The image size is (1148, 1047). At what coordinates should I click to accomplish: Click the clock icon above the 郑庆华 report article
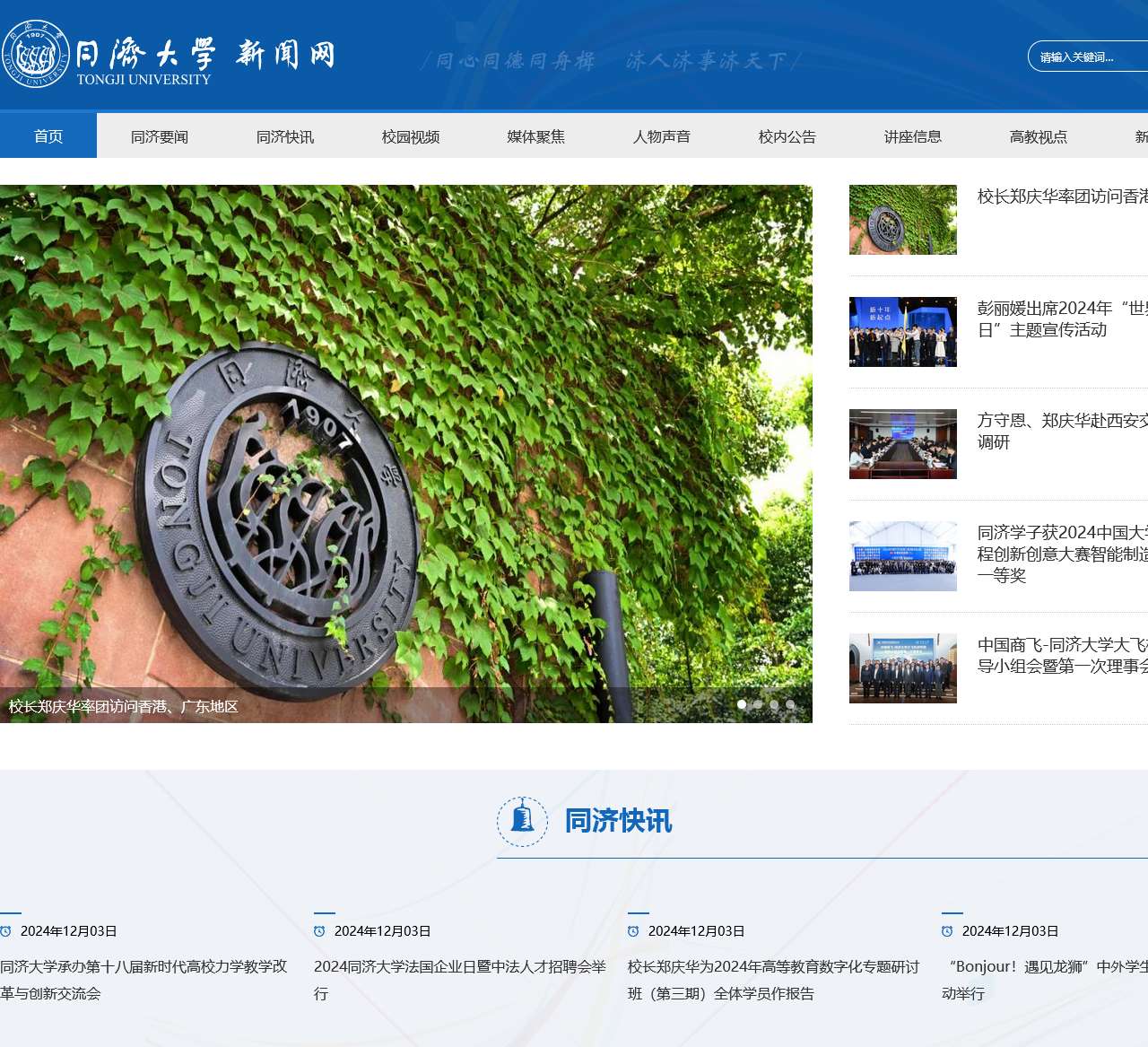633,931
